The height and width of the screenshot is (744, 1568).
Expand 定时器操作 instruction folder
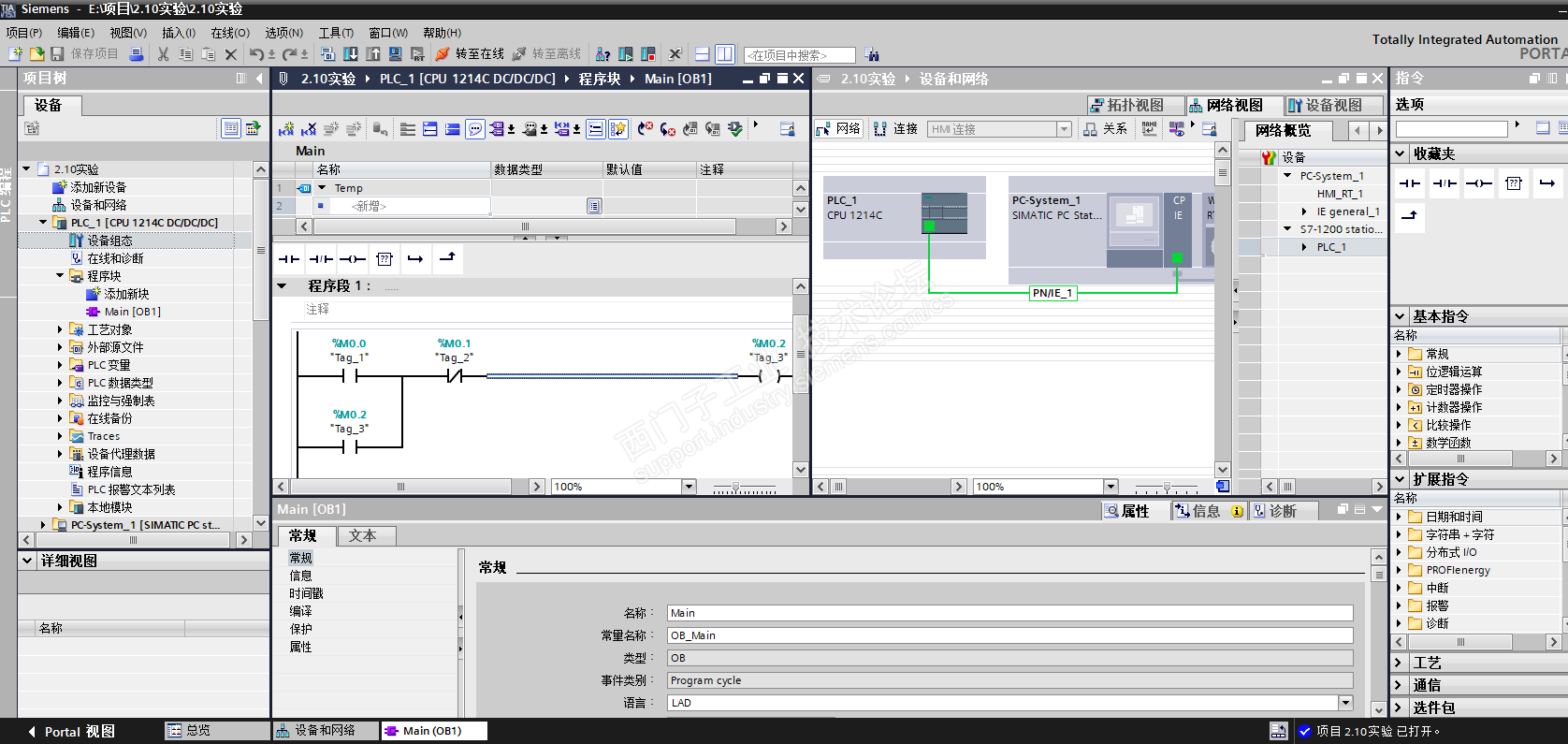point(1400,389)
